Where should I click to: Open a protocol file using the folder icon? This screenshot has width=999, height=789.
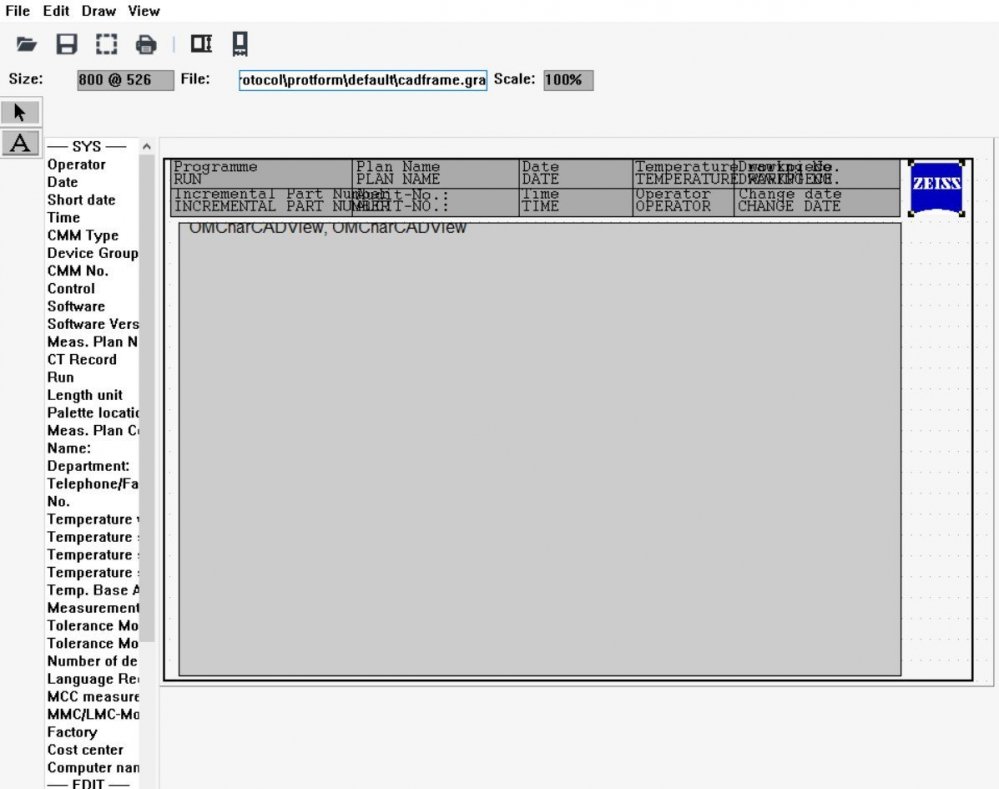(25, 44)
